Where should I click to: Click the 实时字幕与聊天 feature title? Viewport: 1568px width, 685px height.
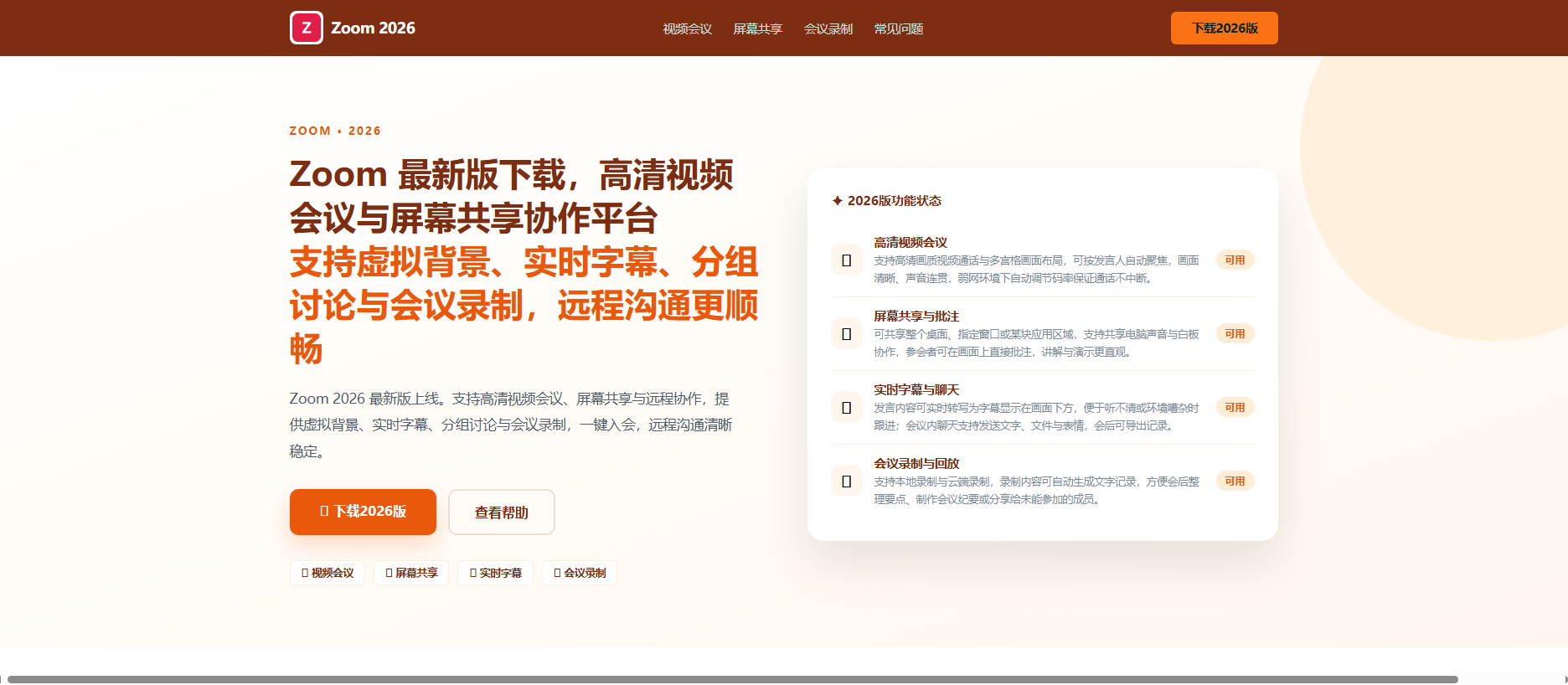(916, 390)
